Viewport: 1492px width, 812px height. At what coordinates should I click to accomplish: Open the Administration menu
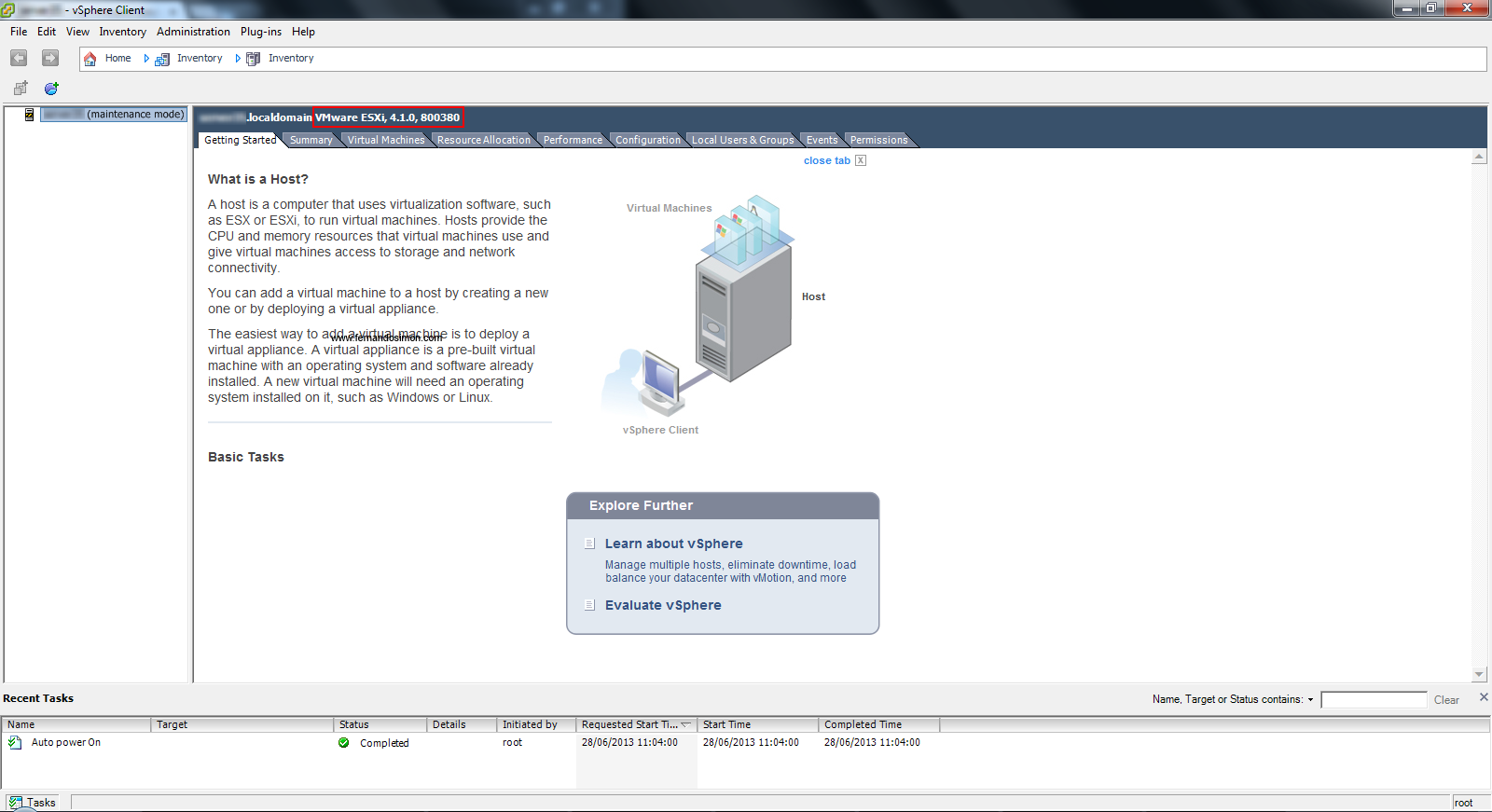coord(193,32)
